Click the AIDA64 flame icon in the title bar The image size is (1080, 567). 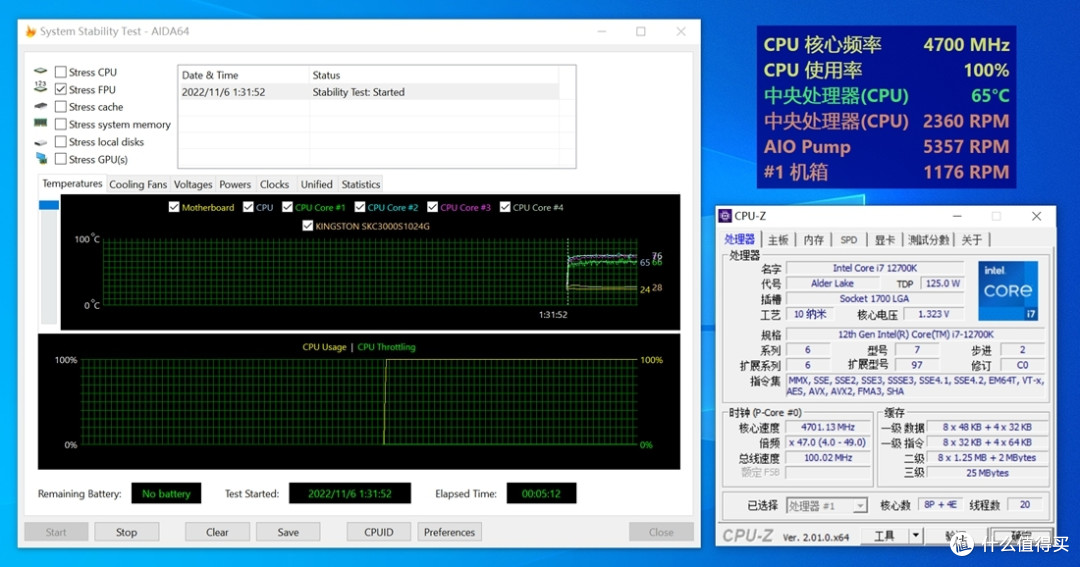click(x=30, y=31)
